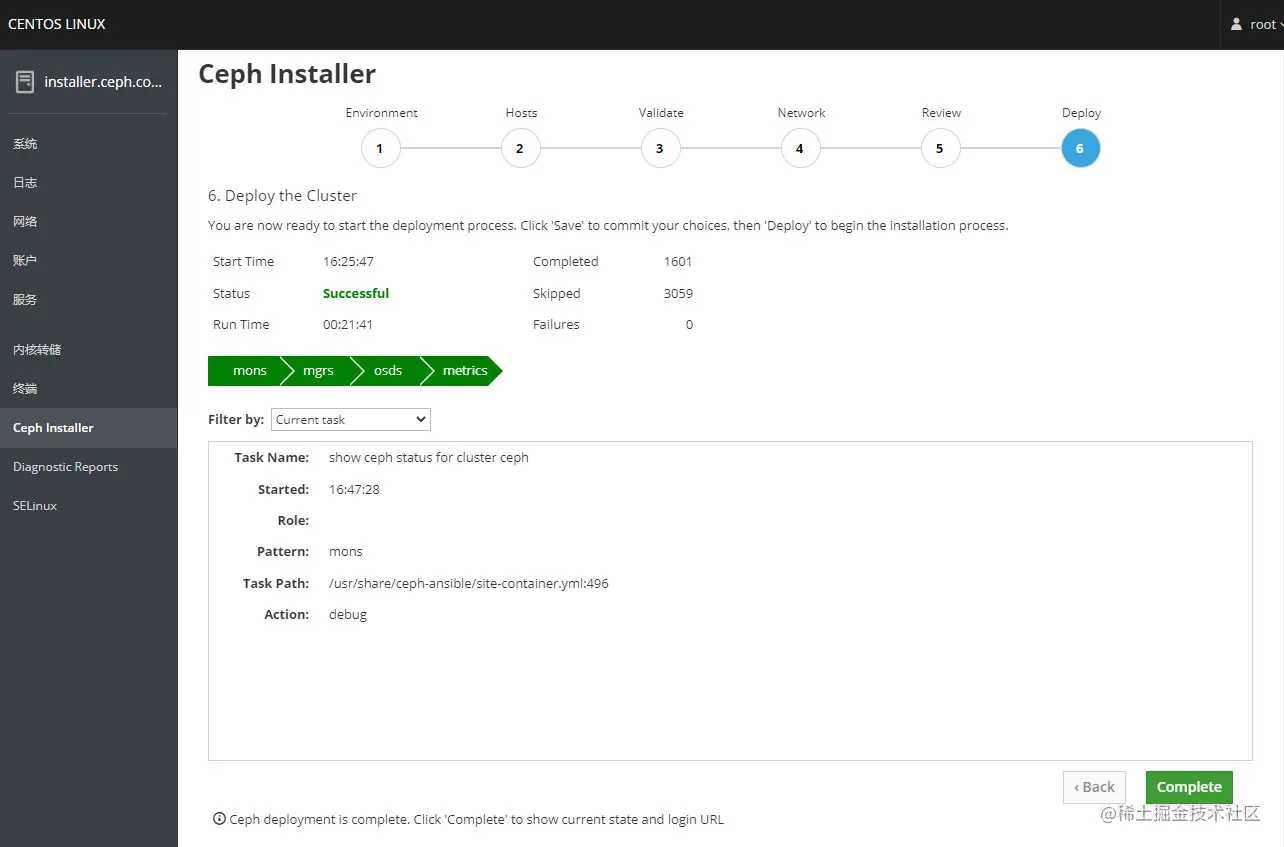Click the CENTOS LINUX title

click(57, 24)
